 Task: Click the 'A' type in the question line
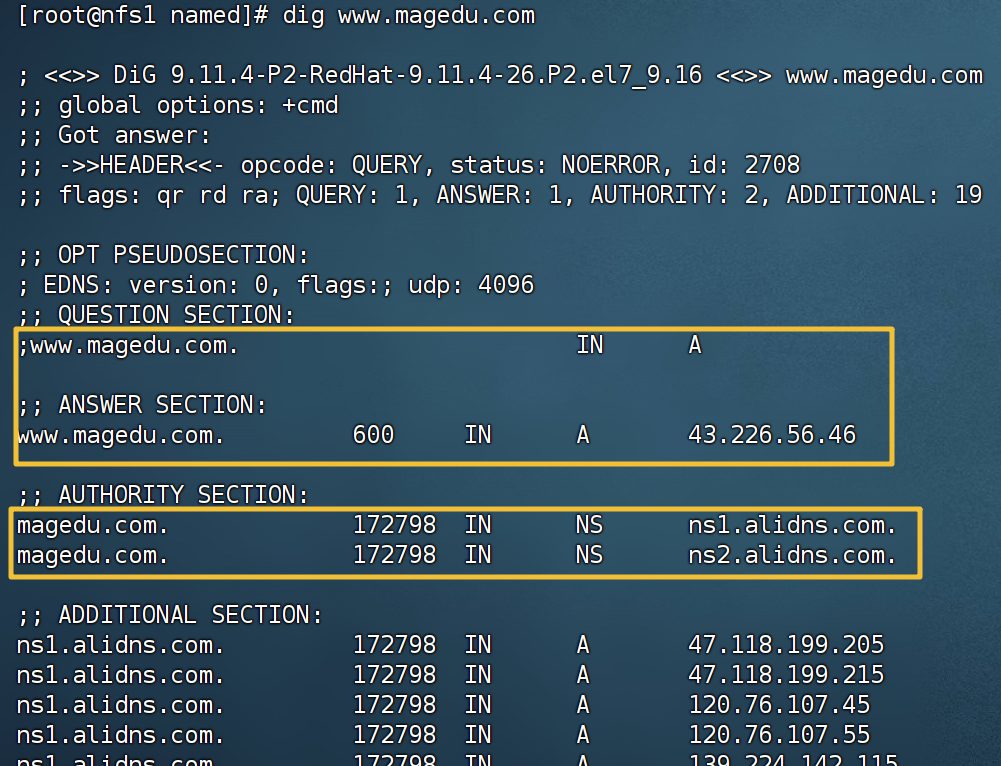(x=695, y=345)
